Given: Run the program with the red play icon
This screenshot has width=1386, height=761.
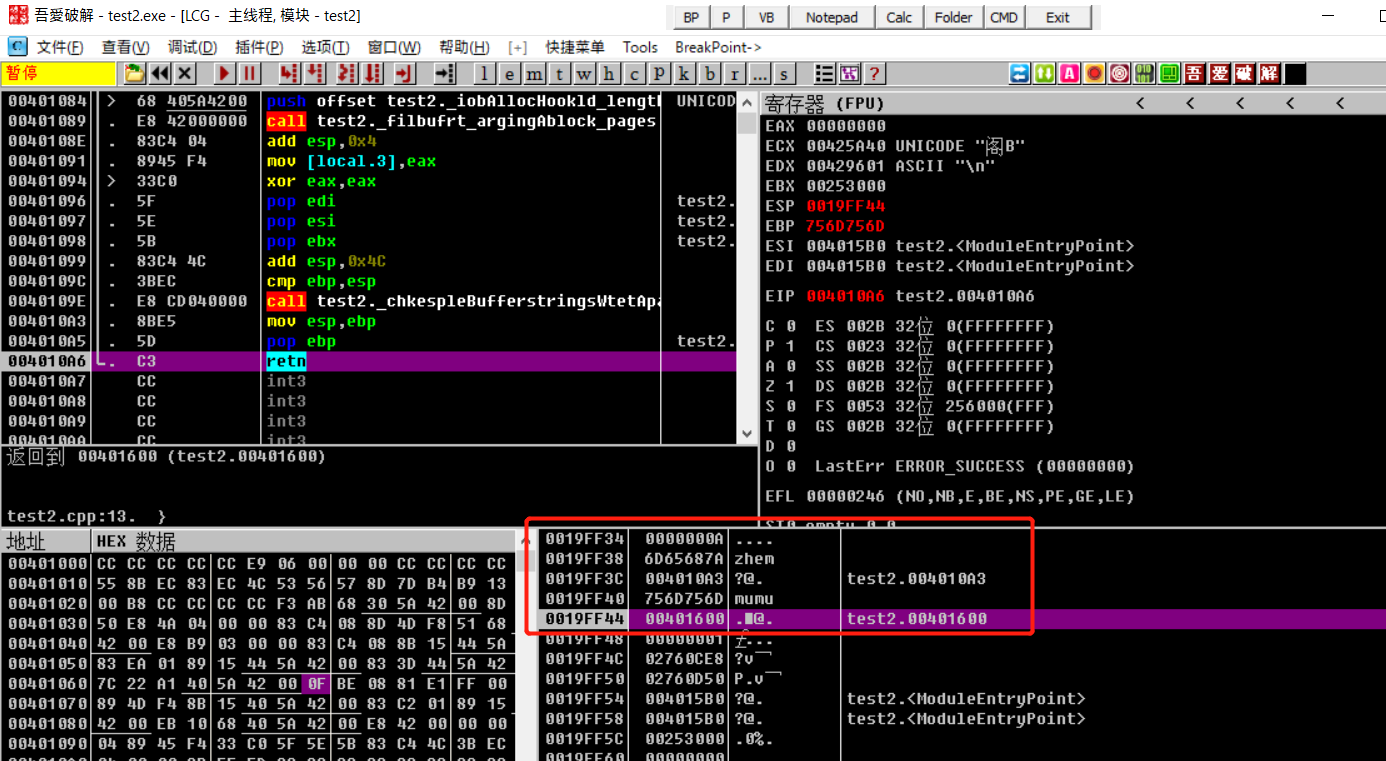Looking at the screenshot, I should tap(224, 74).
